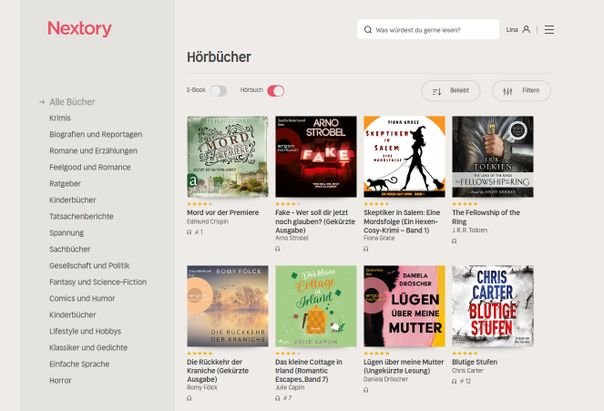Expand the Filtern filter options
Viewport: 604px width, 411px height.
coord(521,91)
